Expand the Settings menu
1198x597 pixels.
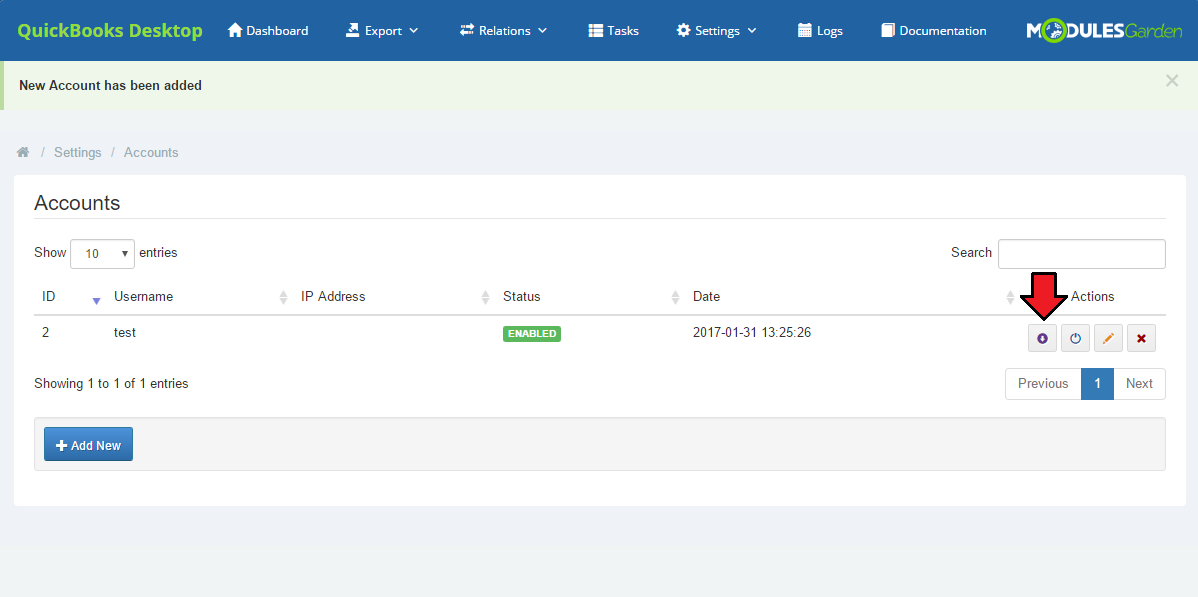pyautogui.click(x=717, y=31)
